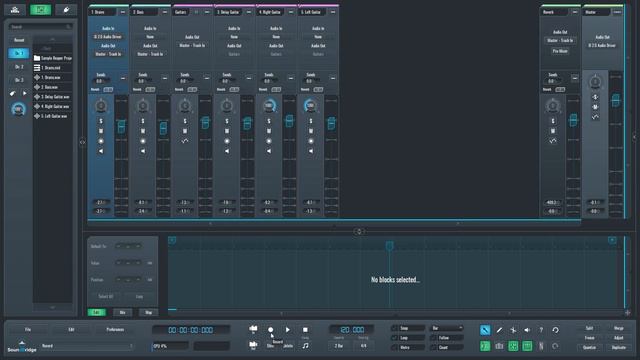This screenshot has width=640, height=360.
Task: Open the Audio In device dropdown on 1 Drums
Action: pyautogui.click(x=108, y=37)
